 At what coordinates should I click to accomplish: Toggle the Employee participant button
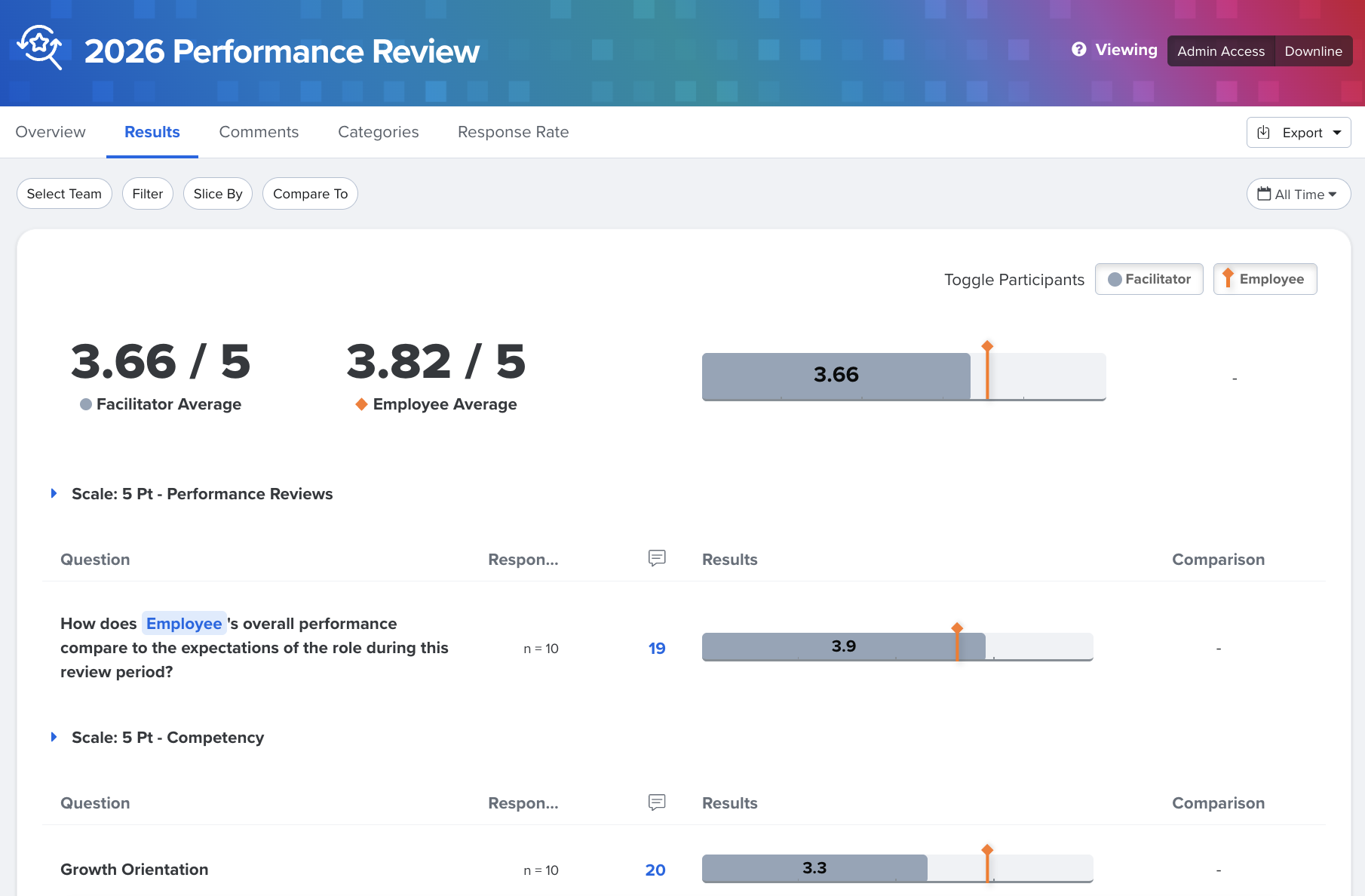coord(1265,279)
